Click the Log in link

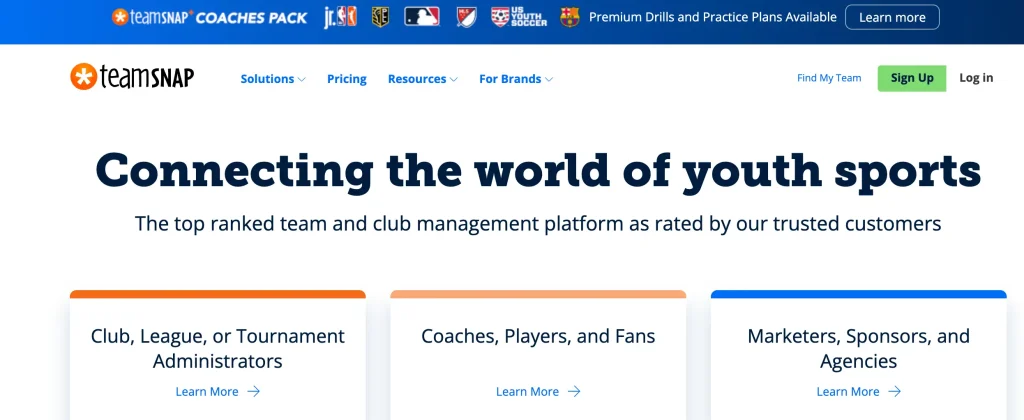[x=976, y=78]
